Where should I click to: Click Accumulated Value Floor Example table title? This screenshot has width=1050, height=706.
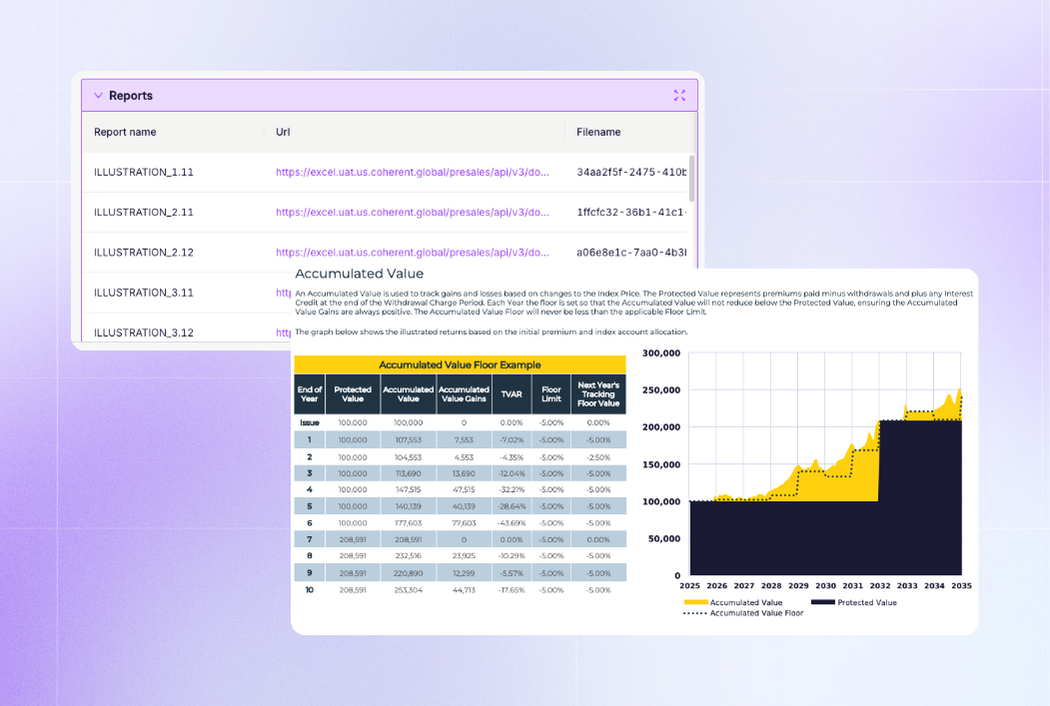pos(460,365)
